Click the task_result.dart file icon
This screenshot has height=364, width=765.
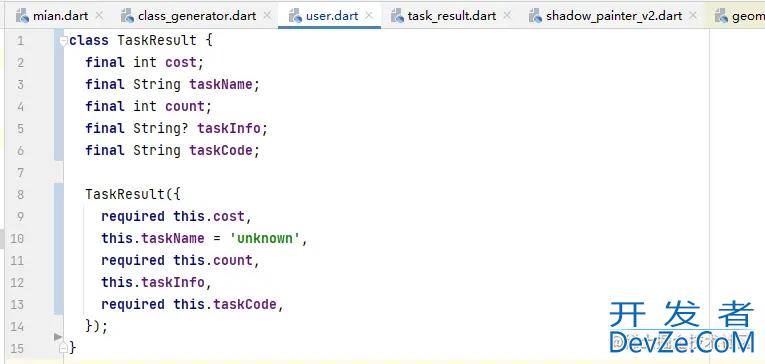click(397, 16)
